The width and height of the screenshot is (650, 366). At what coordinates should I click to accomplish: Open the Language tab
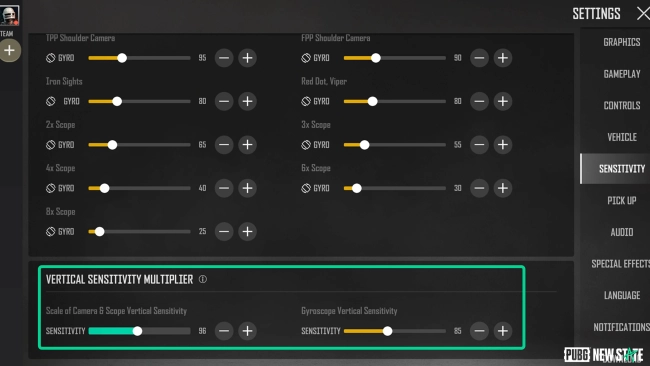pyautogui.click(x=621, y=296)
